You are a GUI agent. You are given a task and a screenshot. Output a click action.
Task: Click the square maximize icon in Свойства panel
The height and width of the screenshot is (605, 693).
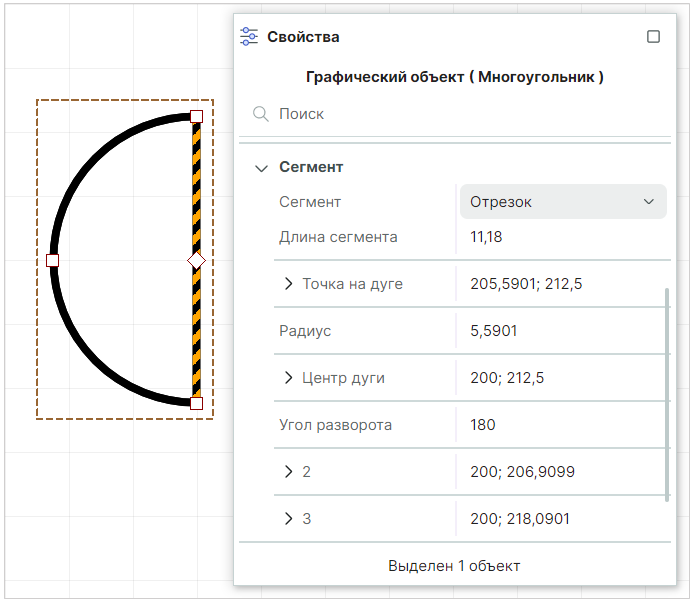point(653,37)
